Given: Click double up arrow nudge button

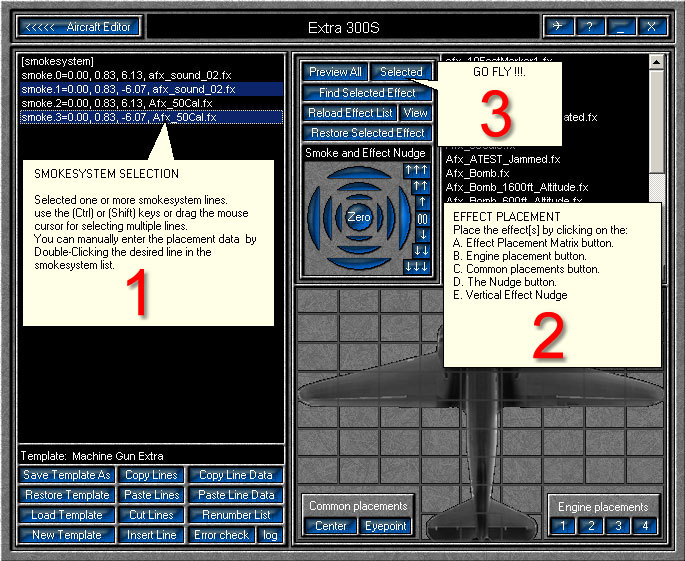Looking at the screenshot, I should pos(421,186).
